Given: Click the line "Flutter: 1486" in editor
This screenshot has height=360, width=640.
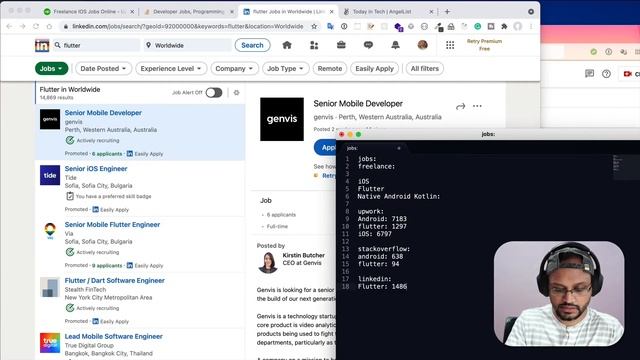Looking at the screenshot, I should tap(382, 287).
